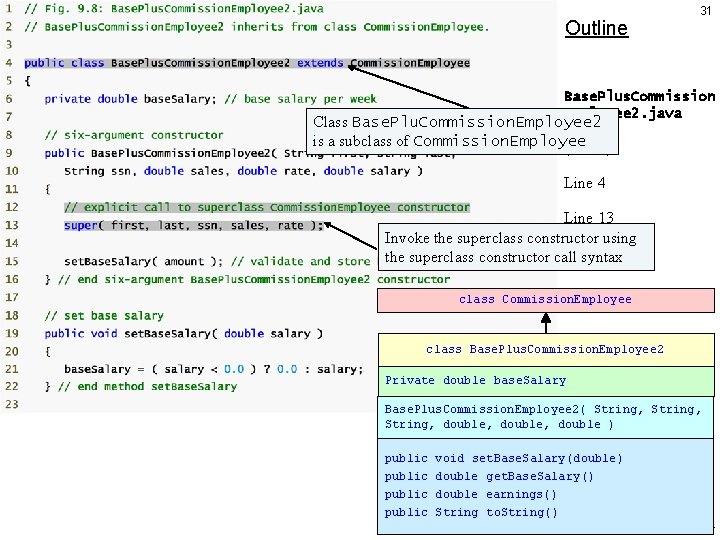Click the '// explicit call to superclass' comment

pos(267,207)
